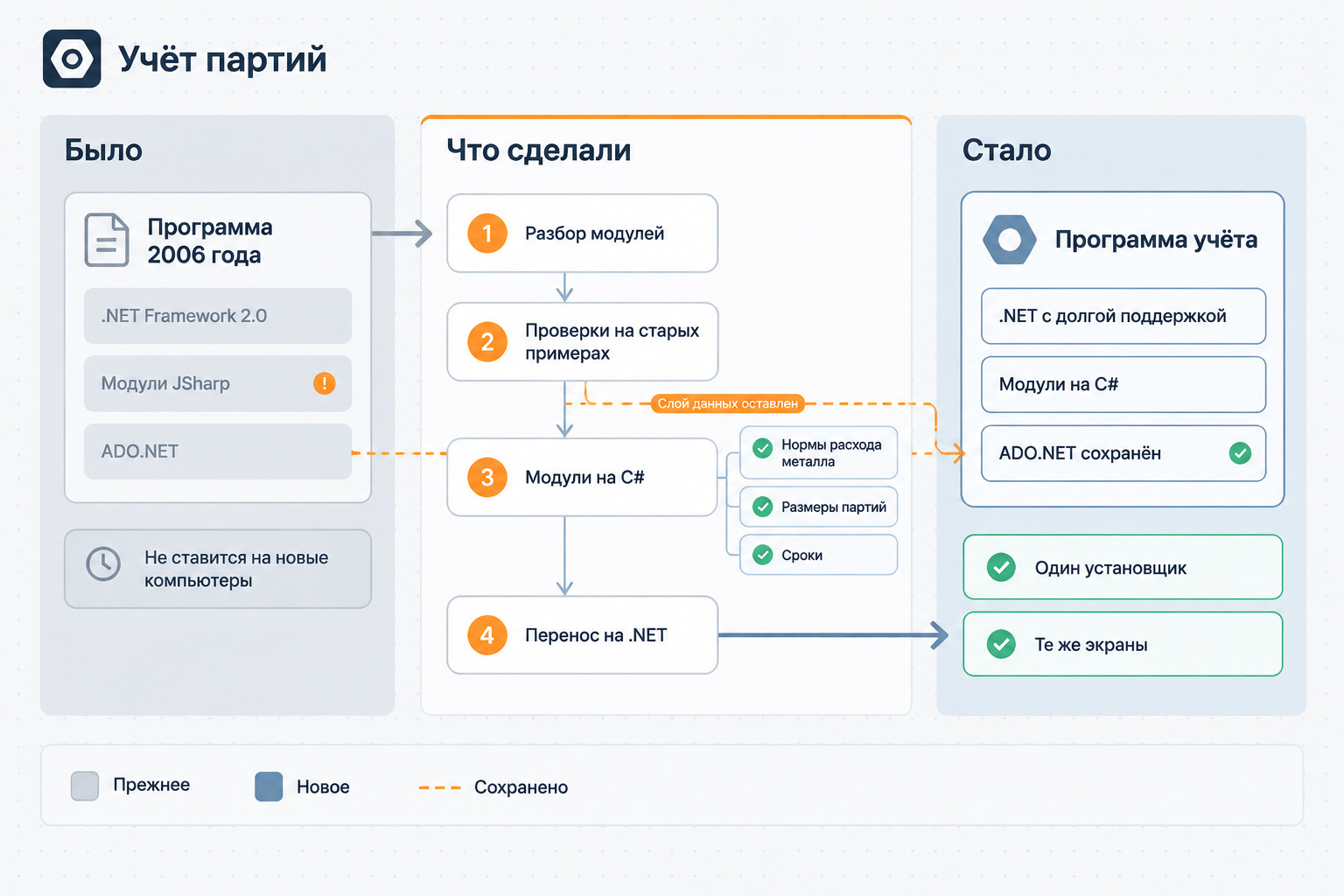1344x896 pixels.
Task: Click the Было panel heading
Action: [103, 150]
